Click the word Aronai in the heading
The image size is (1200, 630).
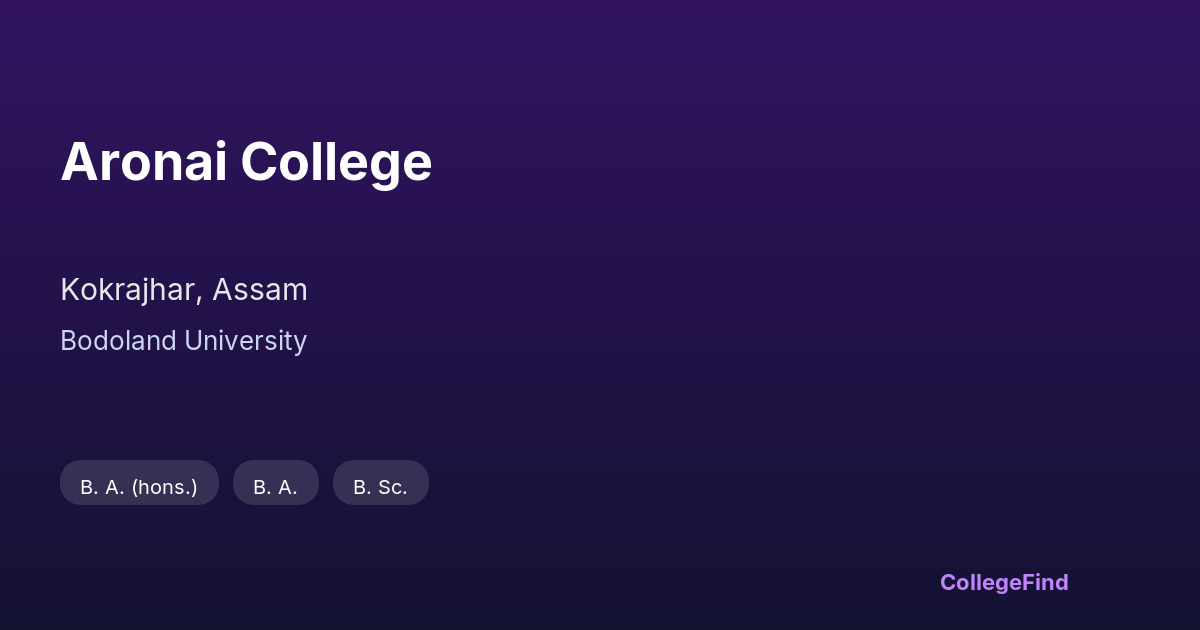point(144,161)
